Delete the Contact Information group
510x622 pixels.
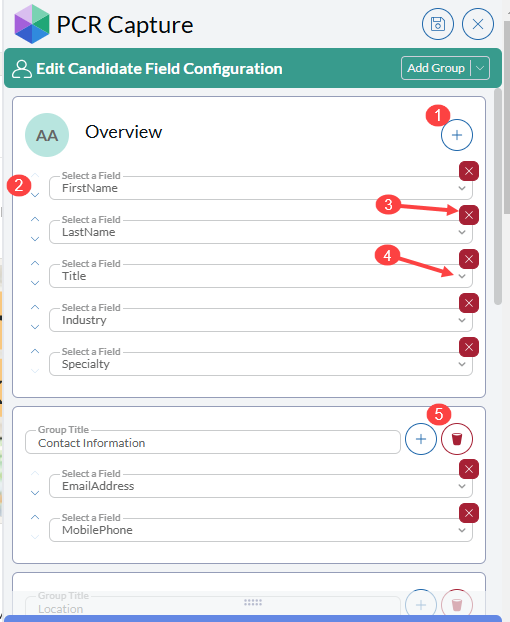tap(457, 439)
